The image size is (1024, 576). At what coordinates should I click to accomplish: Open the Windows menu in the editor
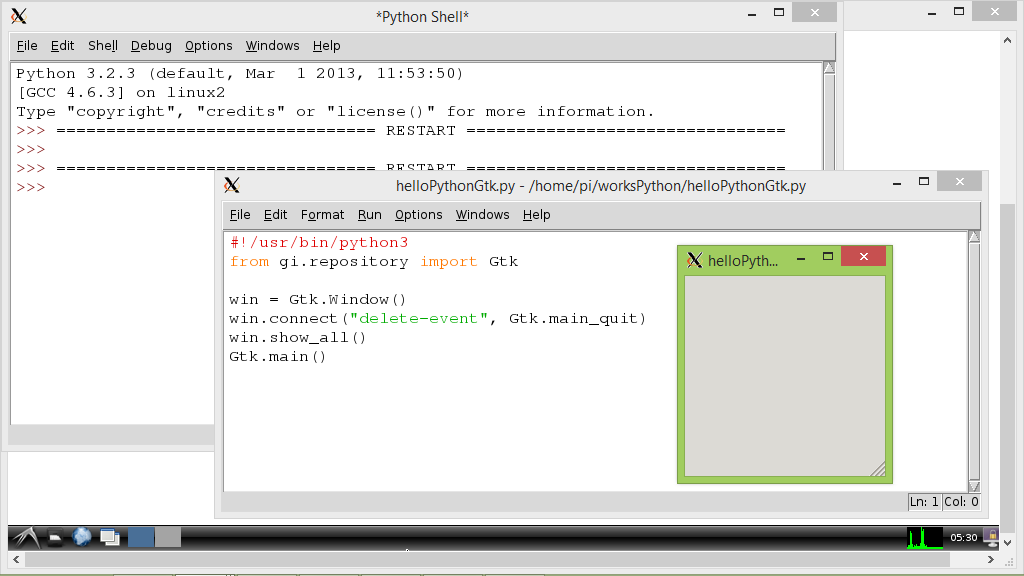tap(482, 214)
